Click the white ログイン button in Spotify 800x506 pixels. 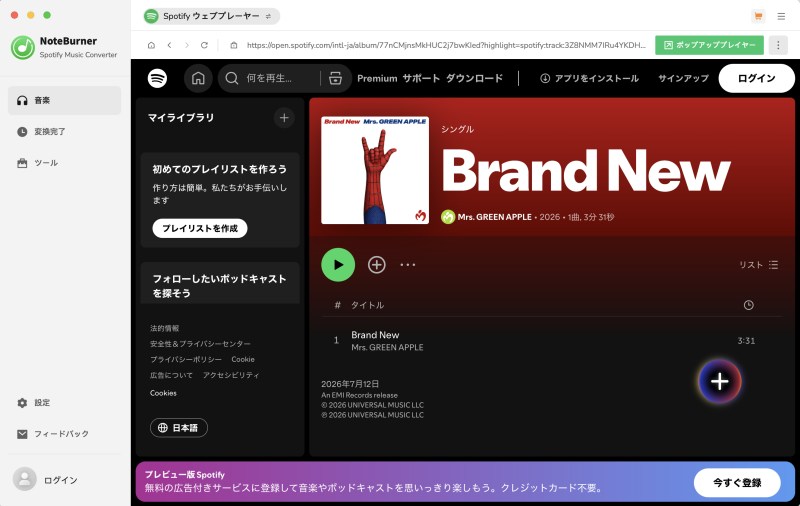point(756,78)
